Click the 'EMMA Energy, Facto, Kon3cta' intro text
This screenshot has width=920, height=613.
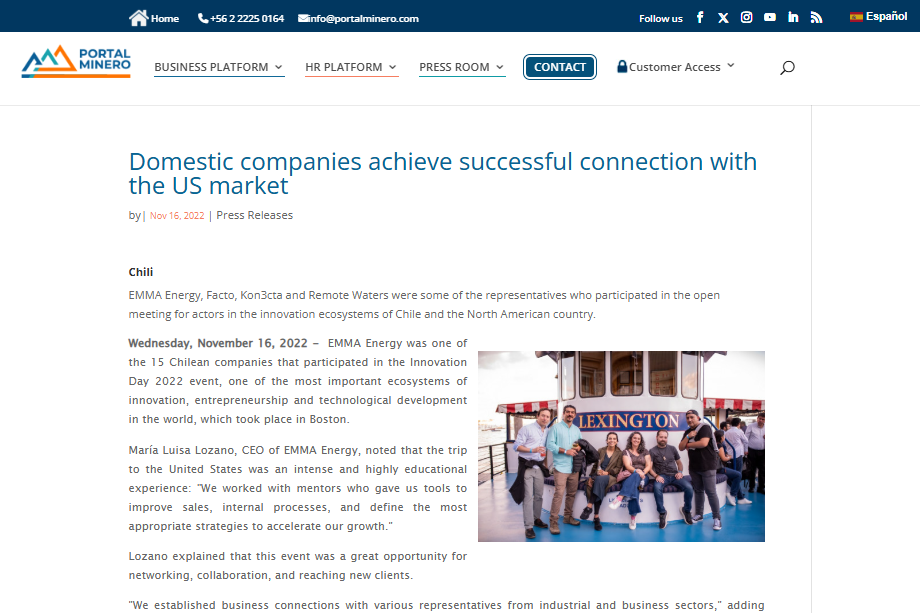(x=424, y=304)
